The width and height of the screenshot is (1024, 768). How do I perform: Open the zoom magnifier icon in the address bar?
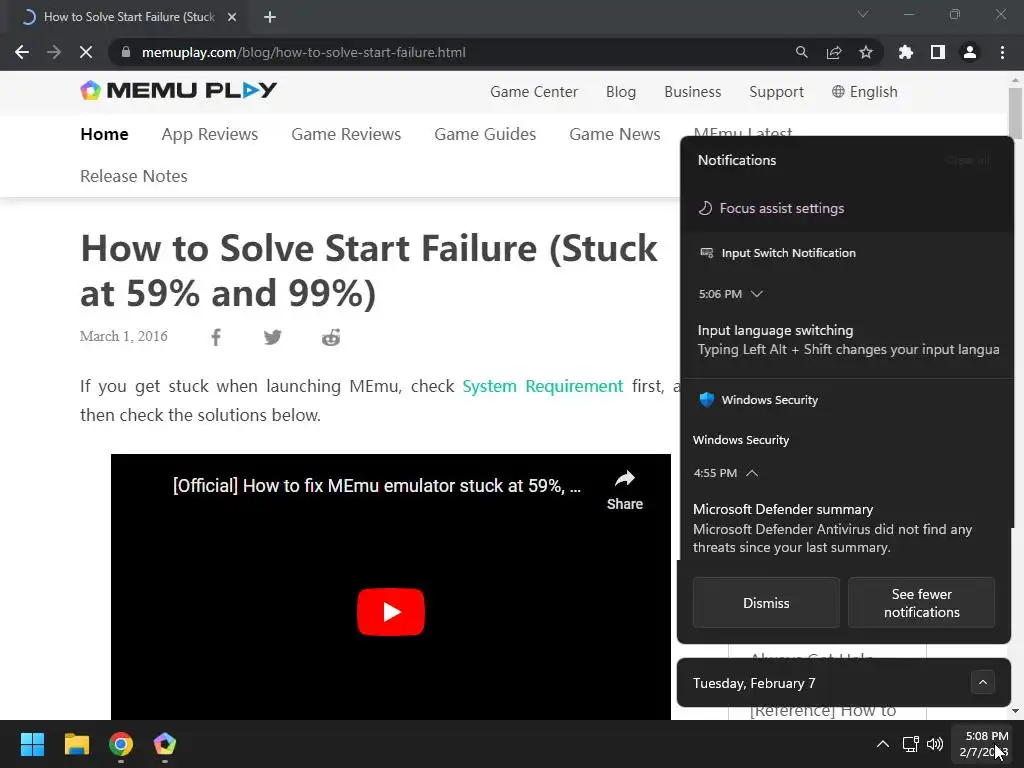[801, 52]
